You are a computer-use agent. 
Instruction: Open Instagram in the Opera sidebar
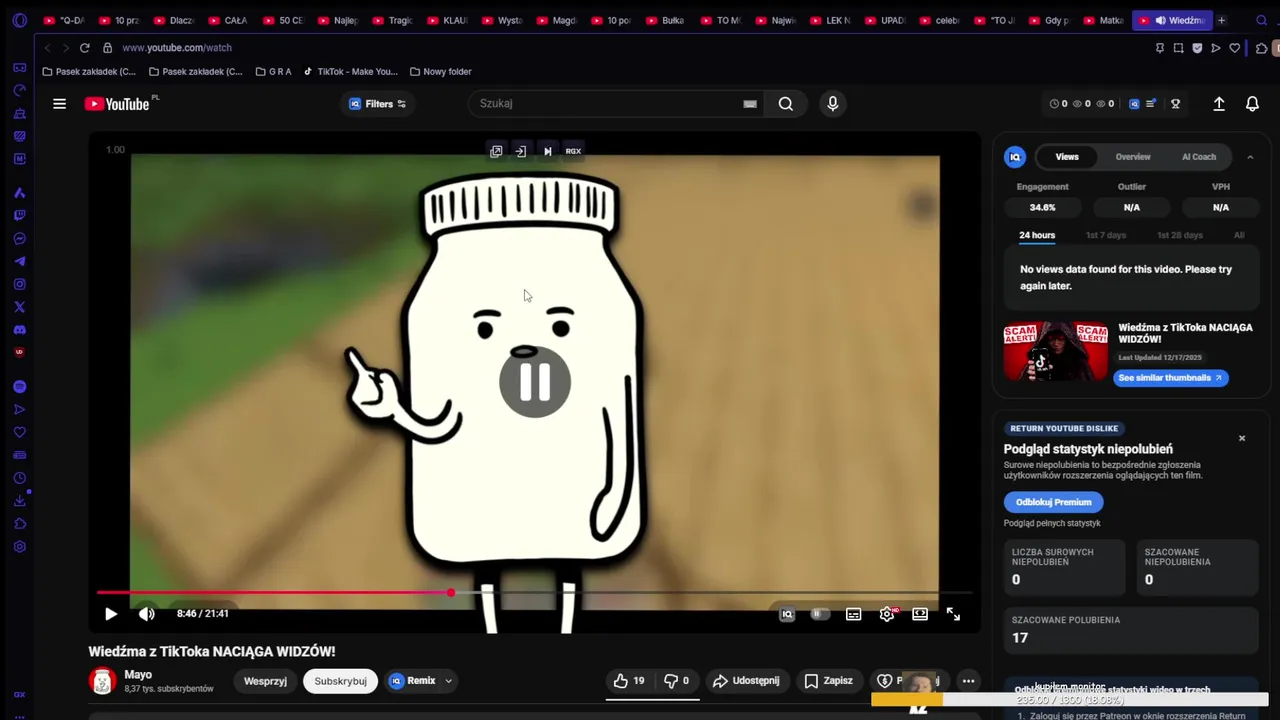pos(19,284)
